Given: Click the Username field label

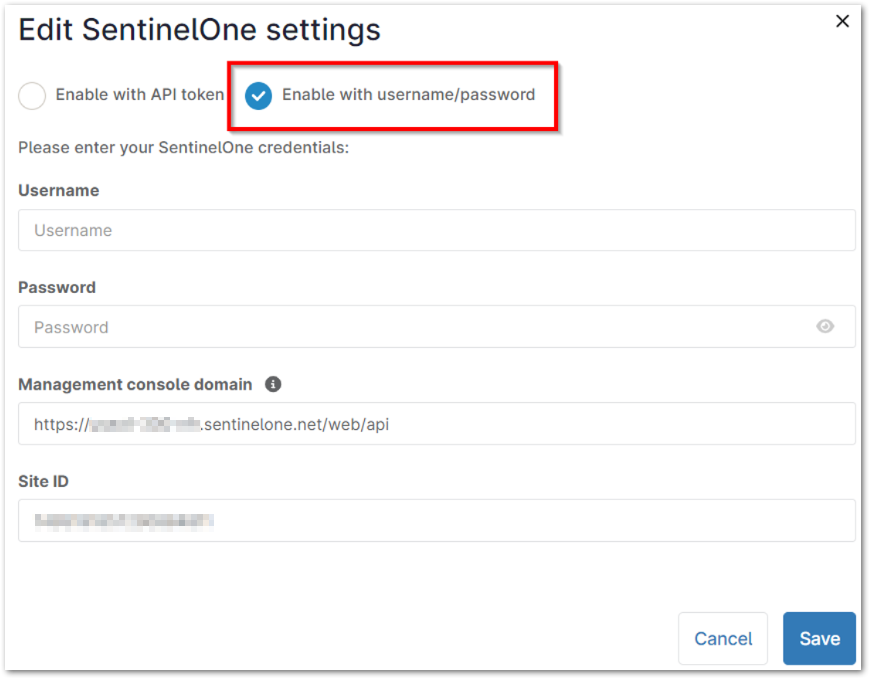Looking at the screenshot, I should [58, 190].
